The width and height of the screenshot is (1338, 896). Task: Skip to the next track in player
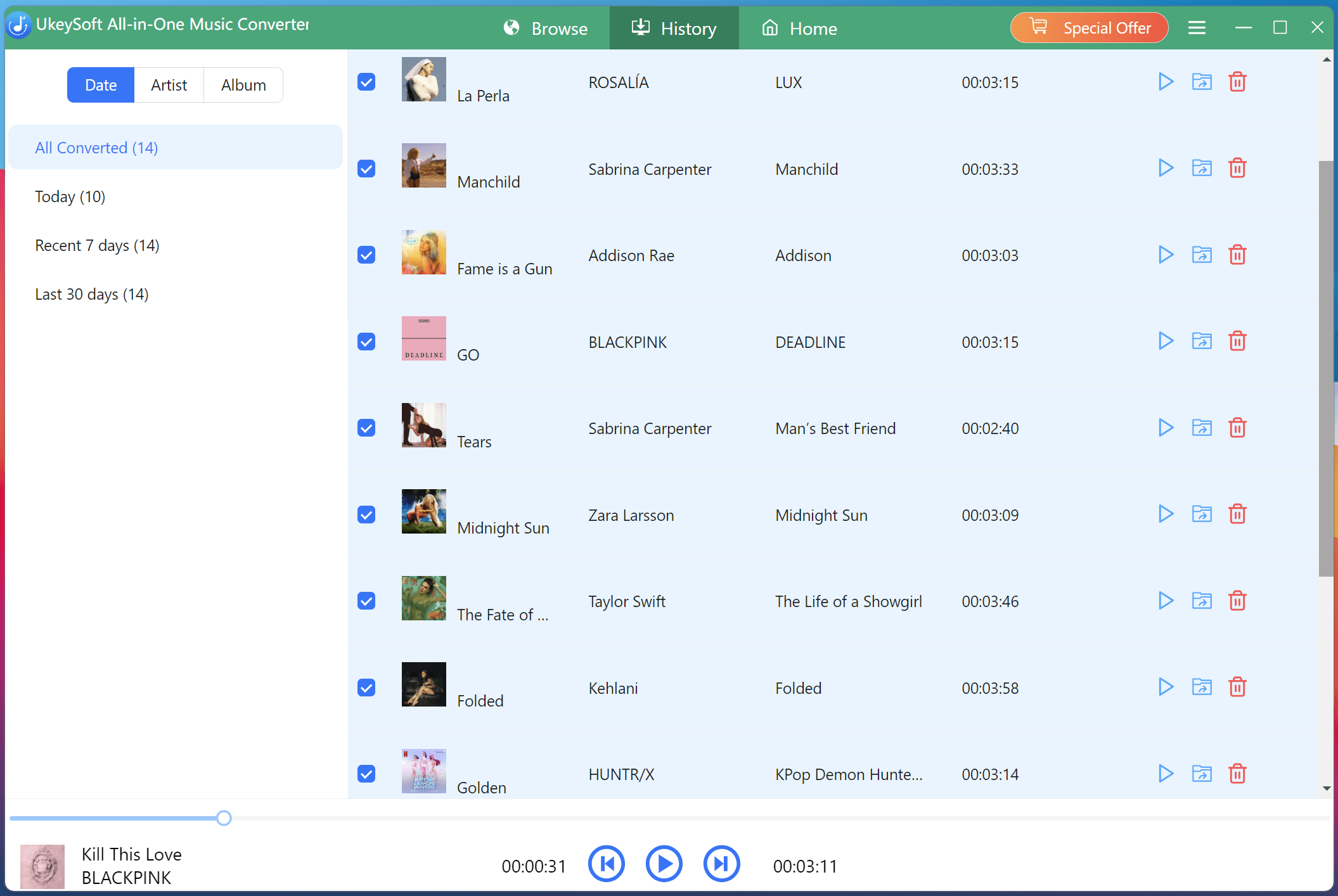(x=721, y=864)
